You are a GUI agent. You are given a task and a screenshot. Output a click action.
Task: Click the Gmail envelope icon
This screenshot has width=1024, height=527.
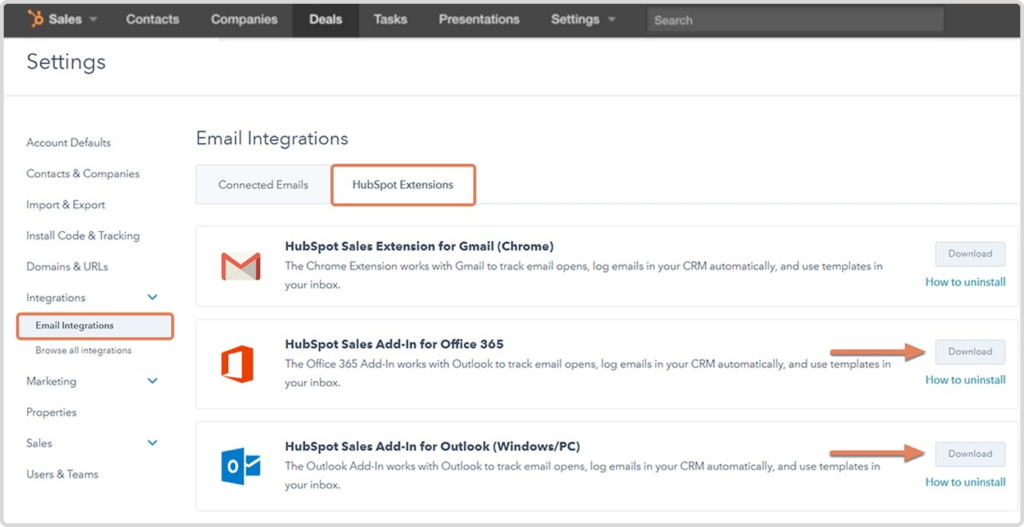point(240,266)
